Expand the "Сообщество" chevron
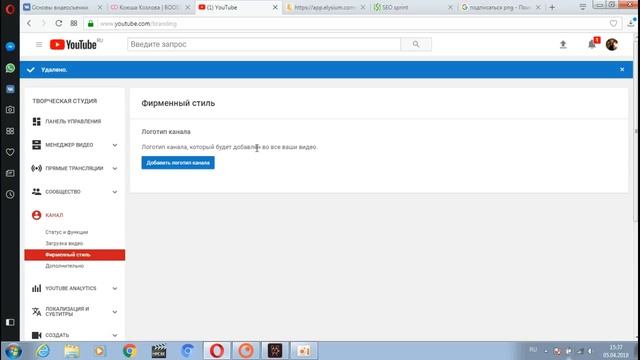 point(115,192)
